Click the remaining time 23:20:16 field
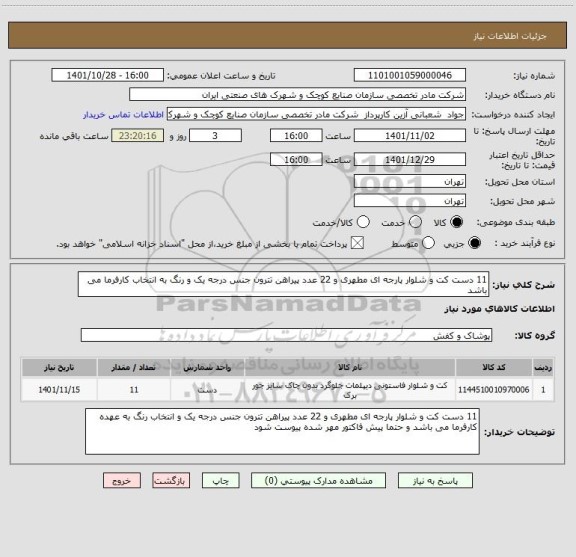Viewport: 576px width, 557px height. click(x=138, y=136)
